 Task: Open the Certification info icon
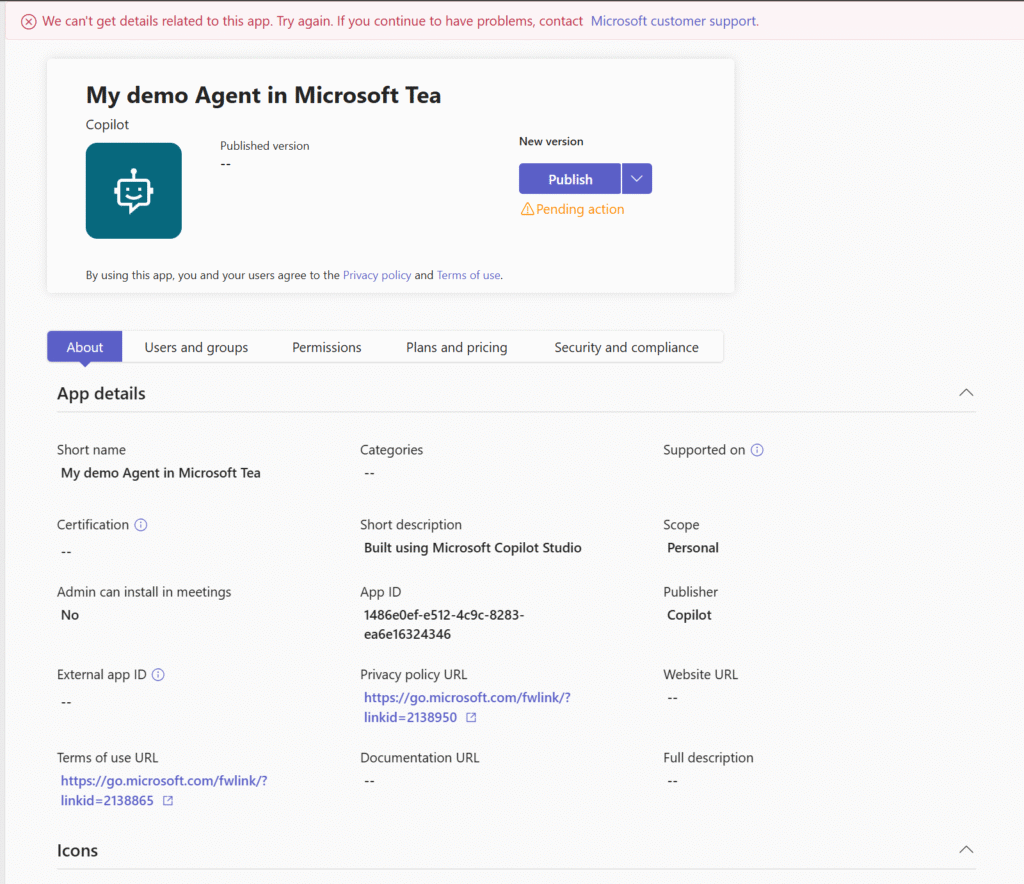coord(141,525)
